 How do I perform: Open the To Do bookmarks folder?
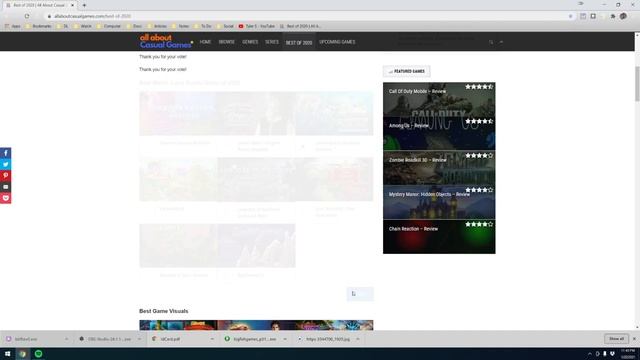click(x=203, y=26)
